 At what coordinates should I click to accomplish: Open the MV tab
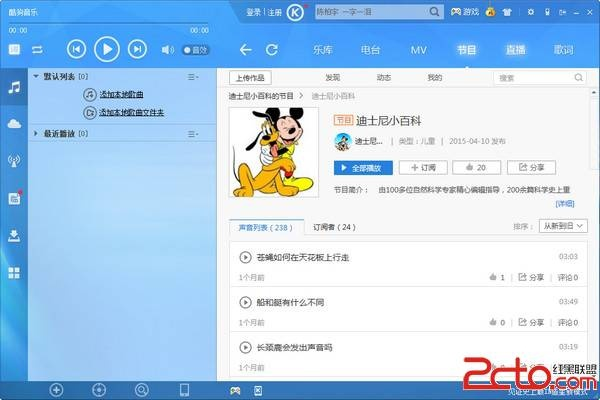click(418, 50)
